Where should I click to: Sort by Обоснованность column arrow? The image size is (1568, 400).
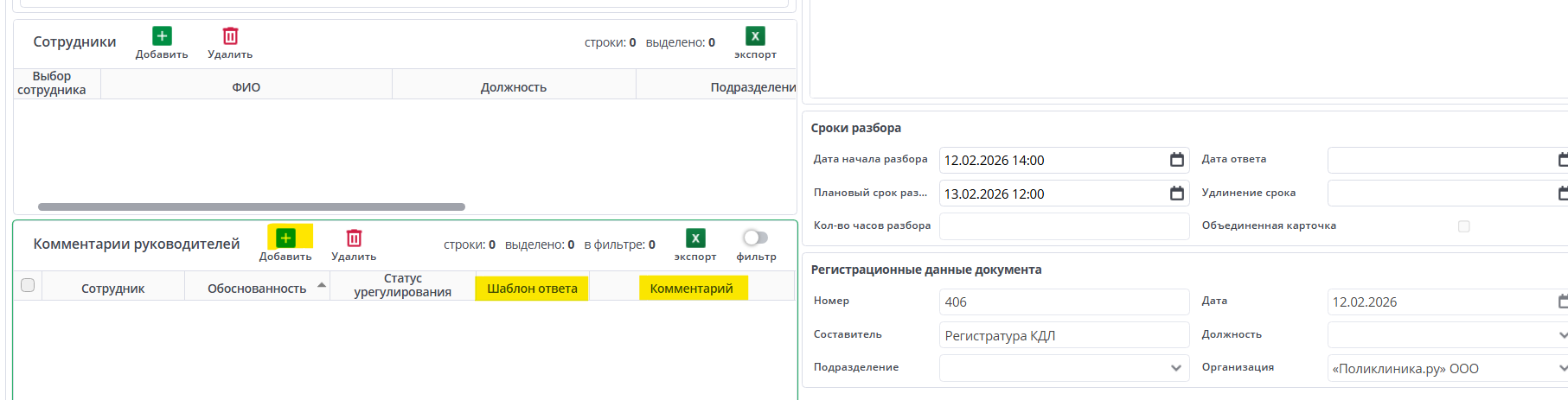point(322,284)
